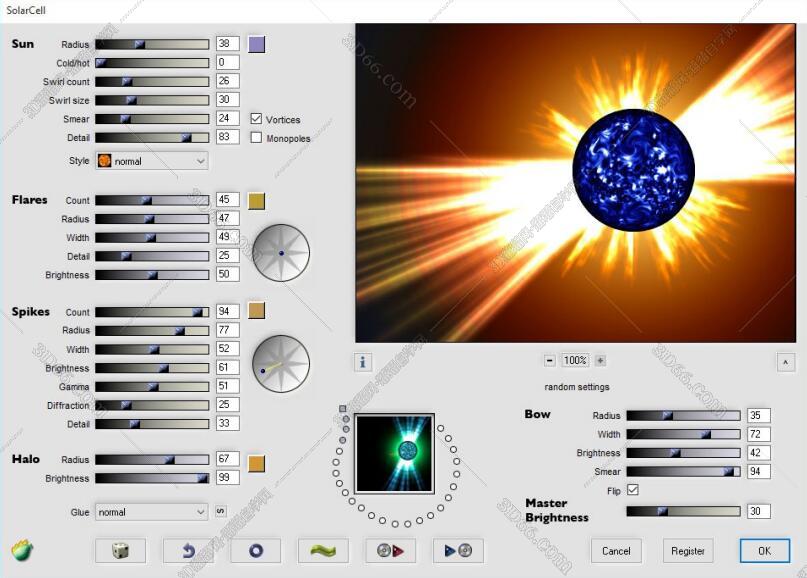Open the Sun Style dropdown

pos(151,160)
